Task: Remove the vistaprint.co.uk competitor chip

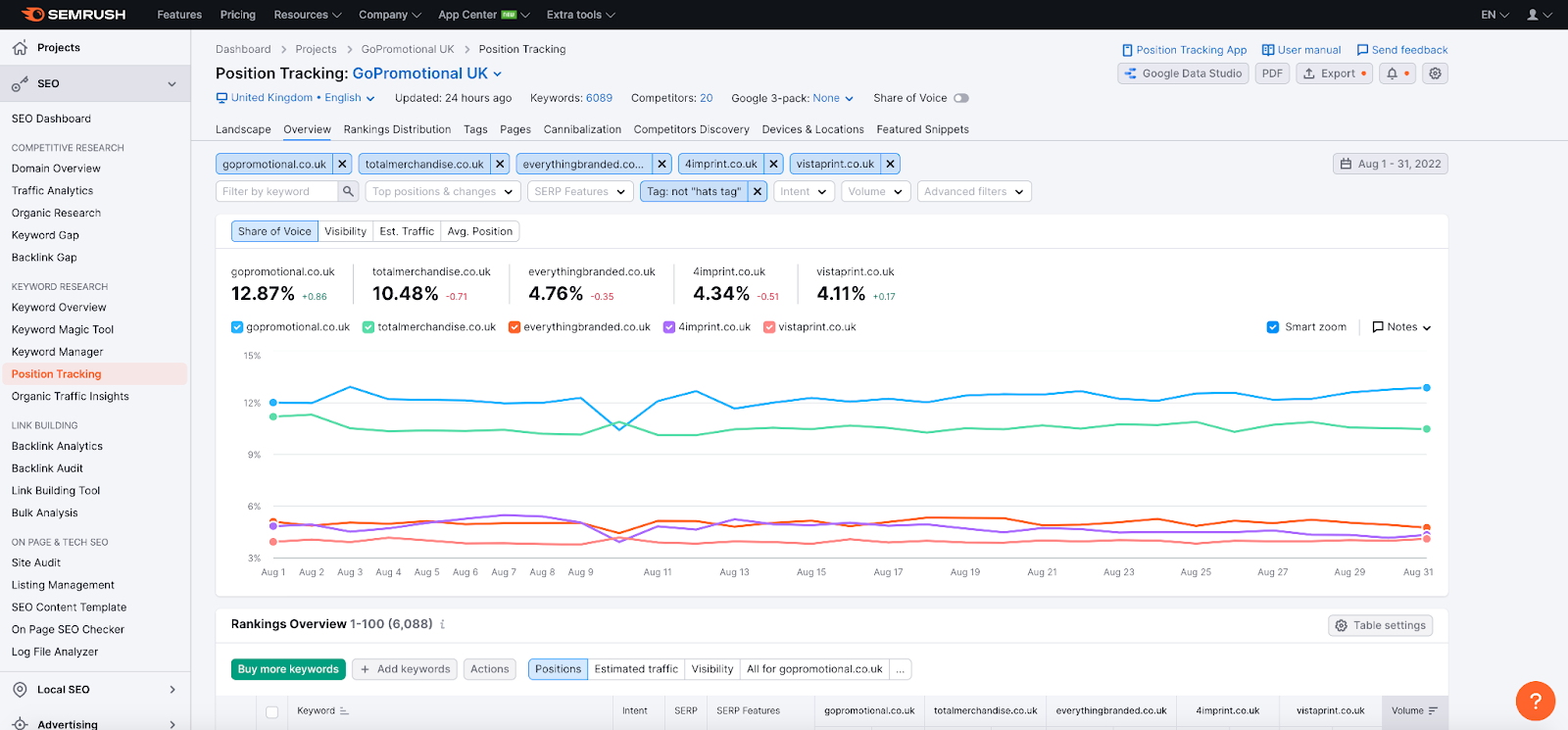Action: pos(890,165)
